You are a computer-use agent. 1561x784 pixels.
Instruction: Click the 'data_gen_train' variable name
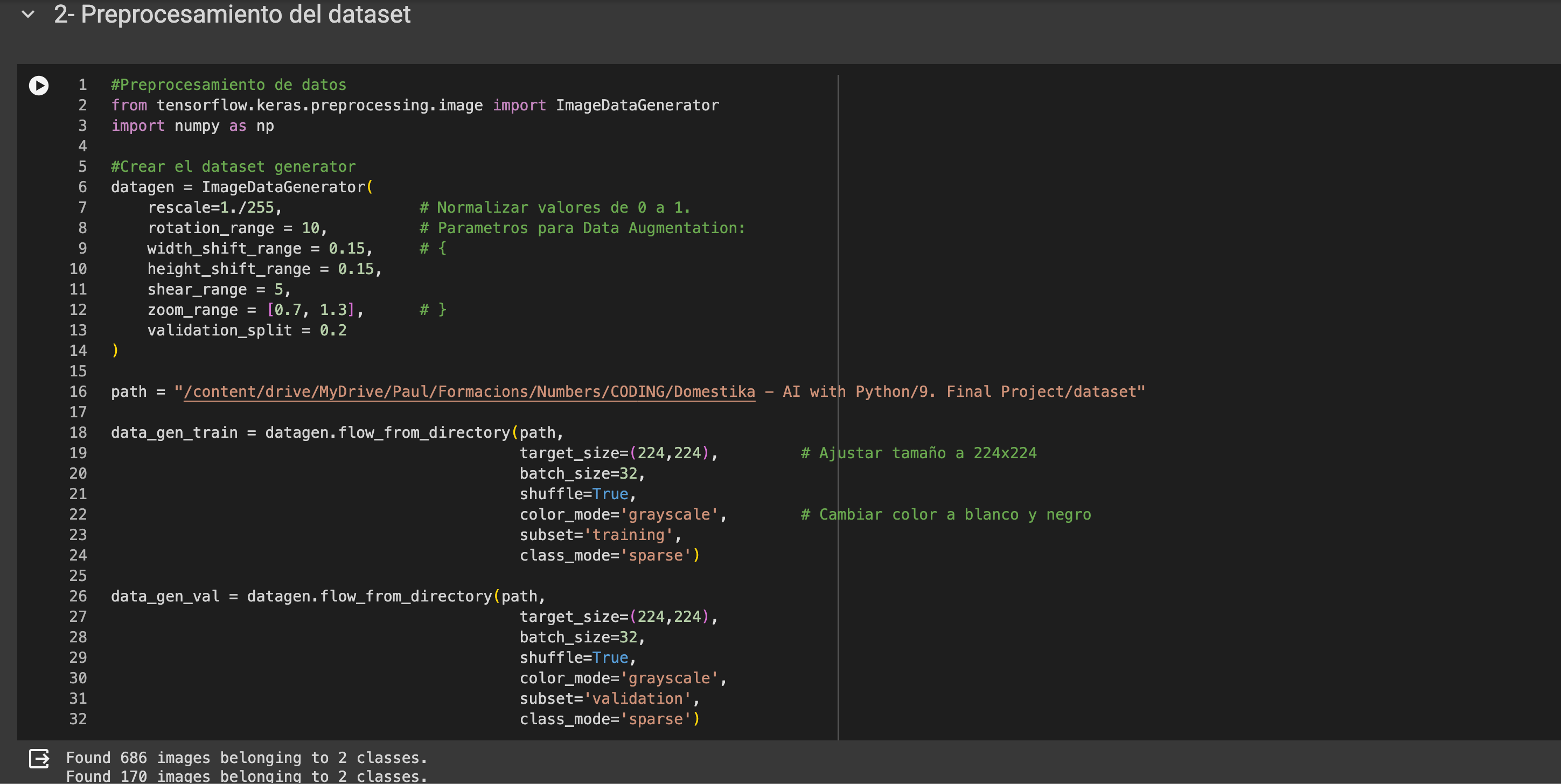coord(174,432)
